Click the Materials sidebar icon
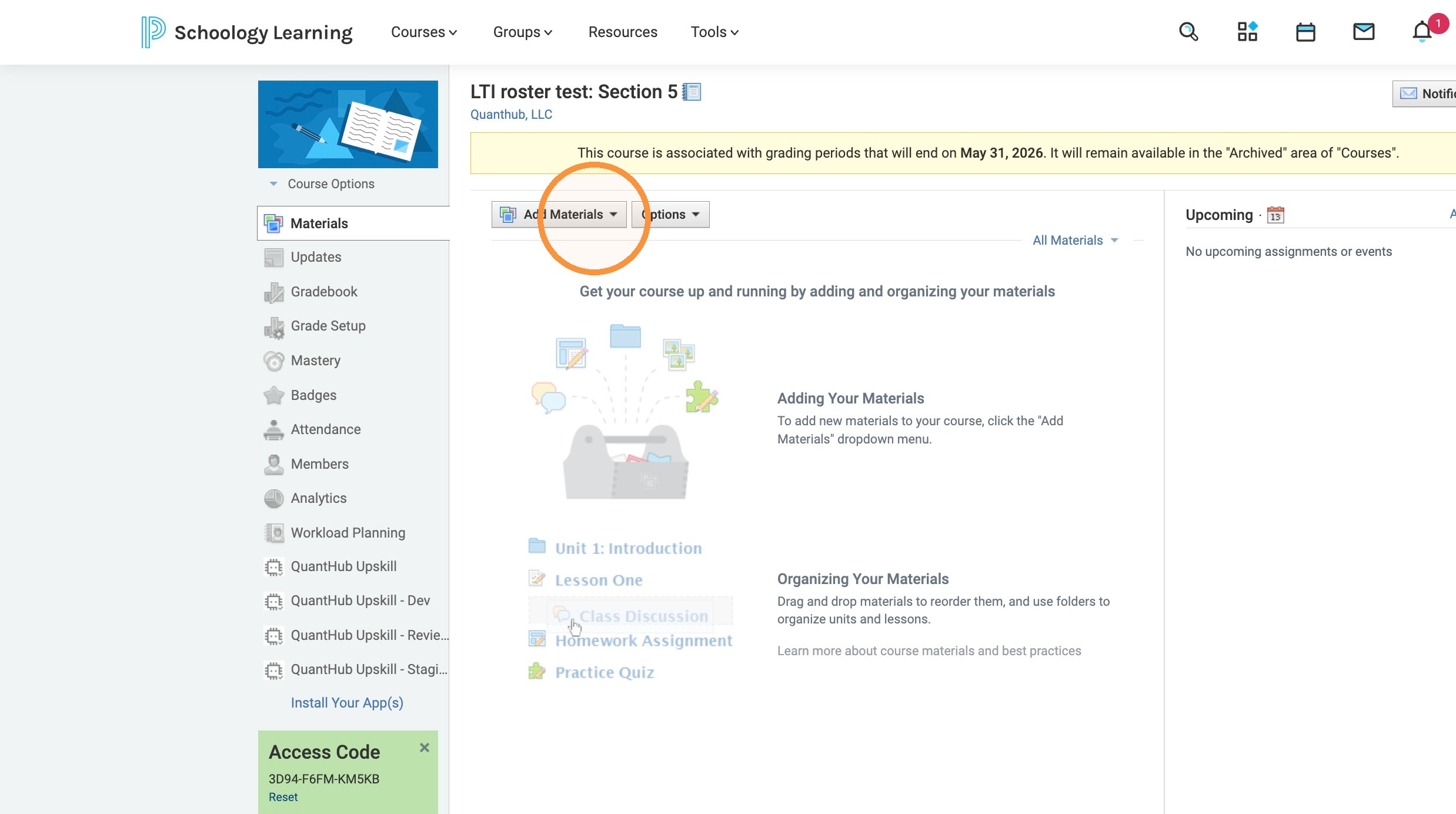This screenshot has height=814, width=1456. coord(273,223)
